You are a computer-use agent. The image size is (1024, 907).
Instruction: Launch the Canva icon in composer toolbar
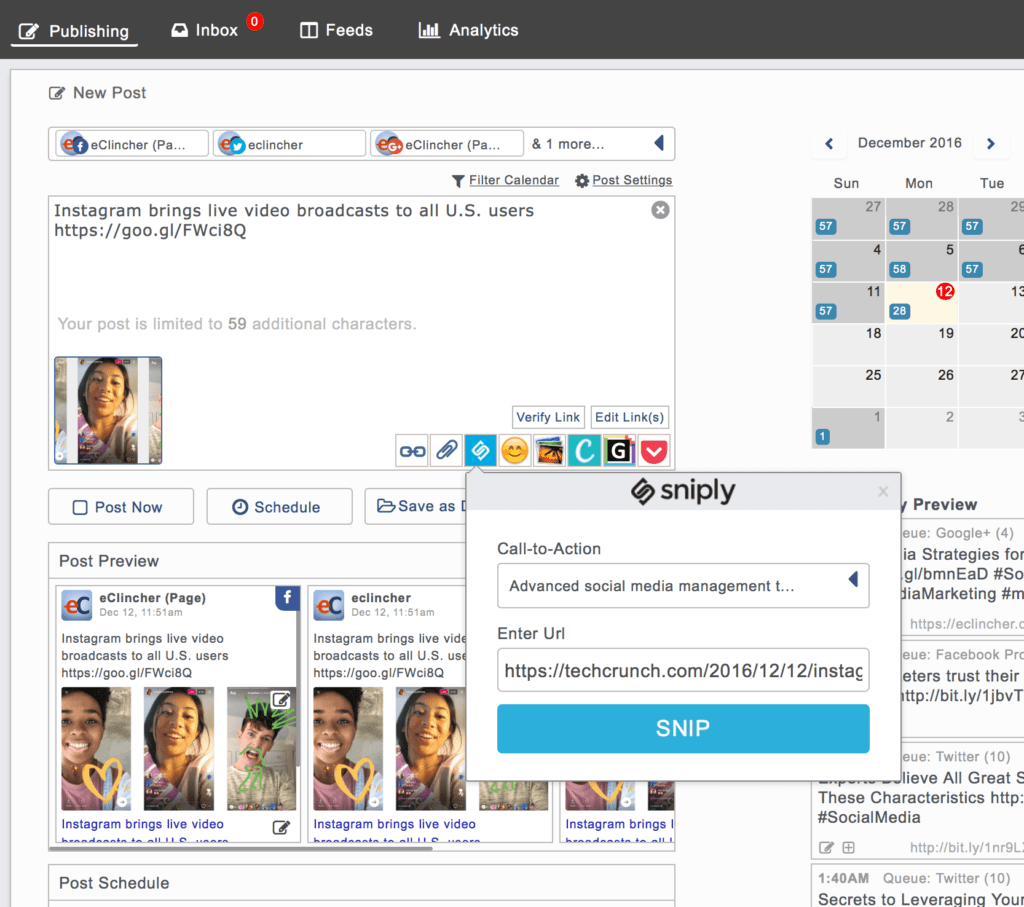(x=584, y=451)
